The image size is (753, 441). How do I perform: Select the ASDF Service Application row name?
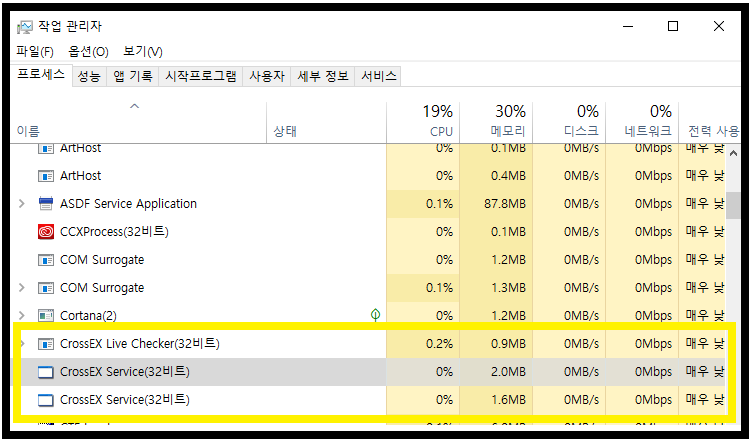coord(128,204)
